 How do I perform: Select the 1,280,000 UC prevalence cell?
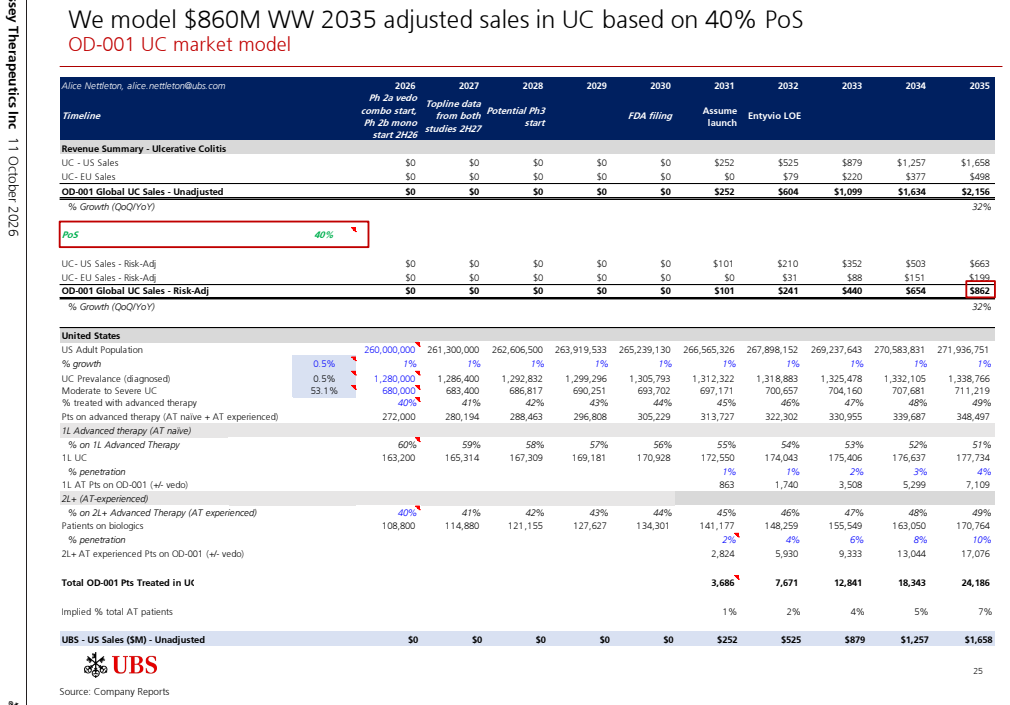pos(394,379)
